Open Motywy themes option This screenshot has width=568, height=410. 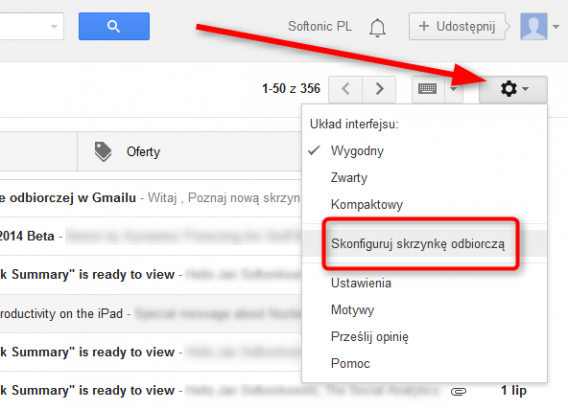(424, 310)
